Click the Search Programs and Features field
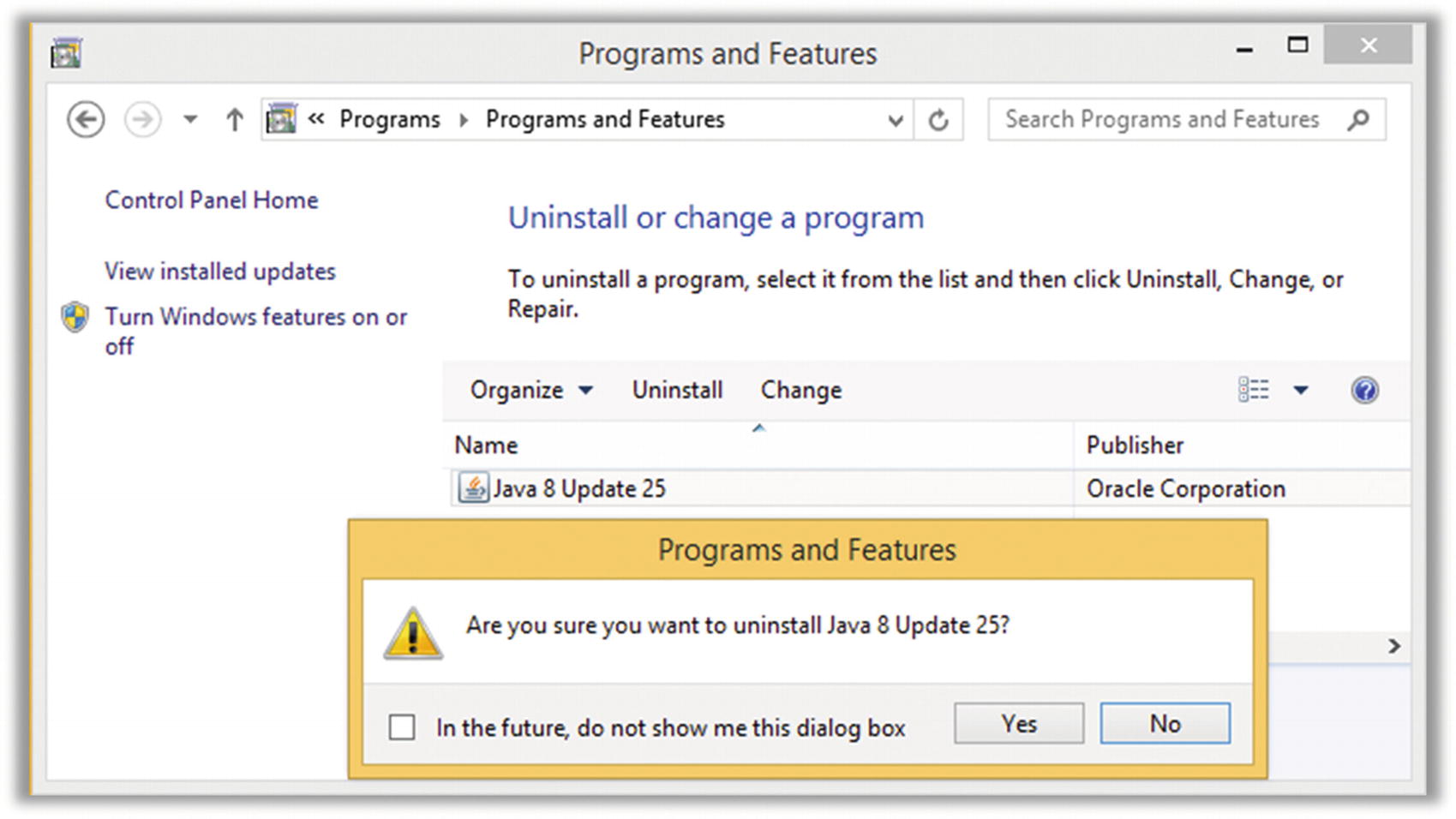 1161,120
